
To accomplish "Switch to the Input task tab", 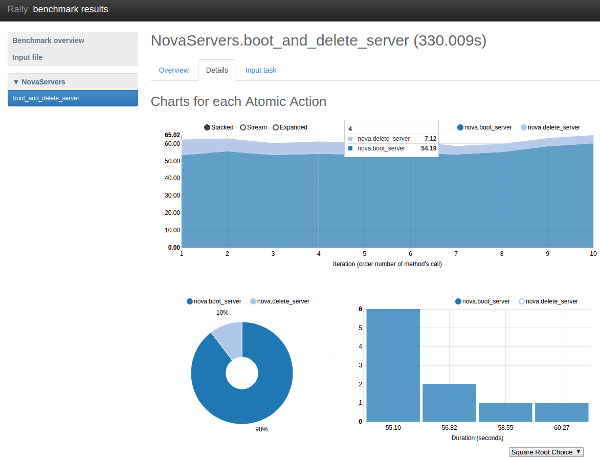I will click(x=260, y=70).
